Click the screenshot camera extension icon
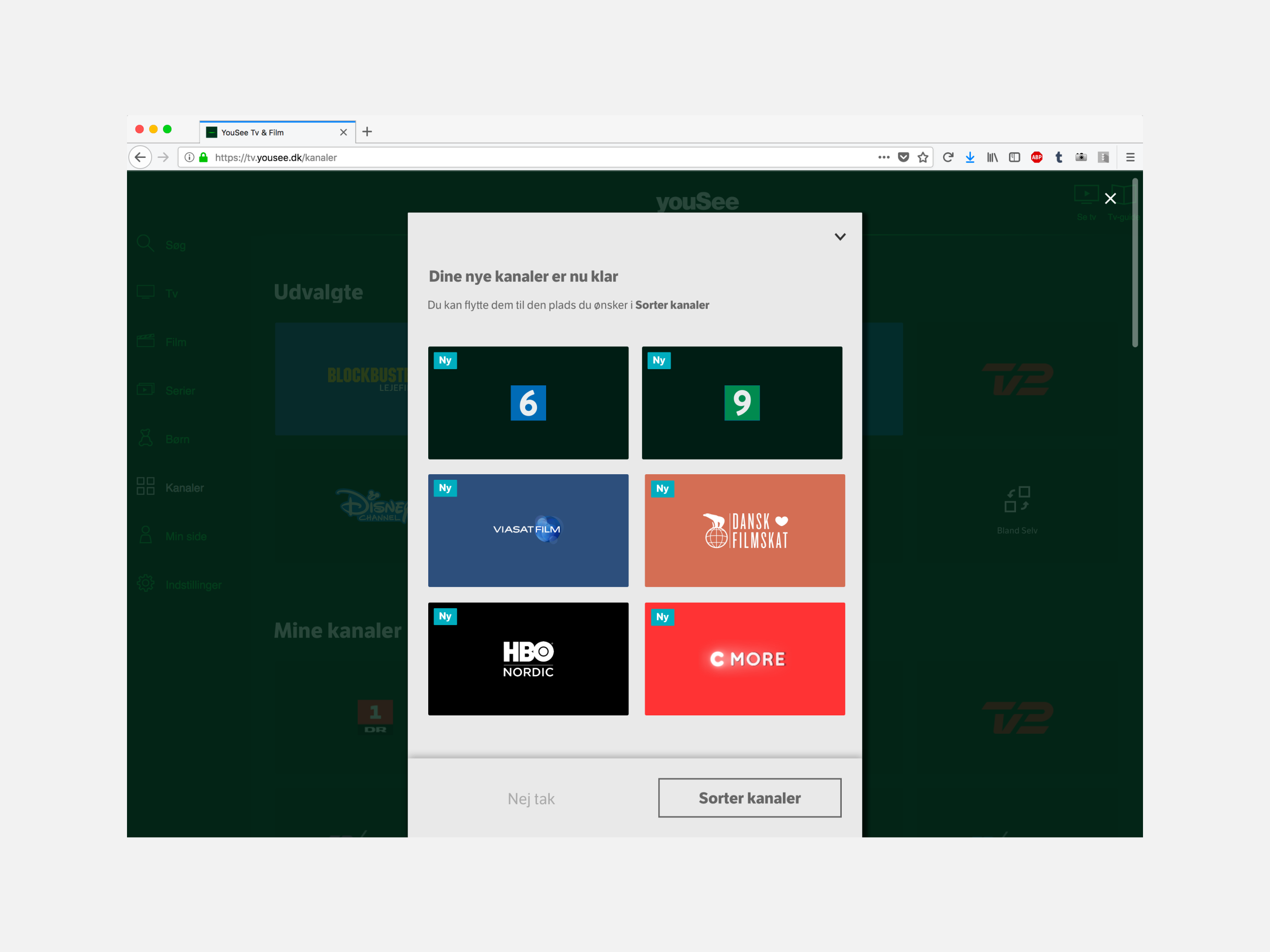Screen dimensions: 1270x952 point(1081,157)
